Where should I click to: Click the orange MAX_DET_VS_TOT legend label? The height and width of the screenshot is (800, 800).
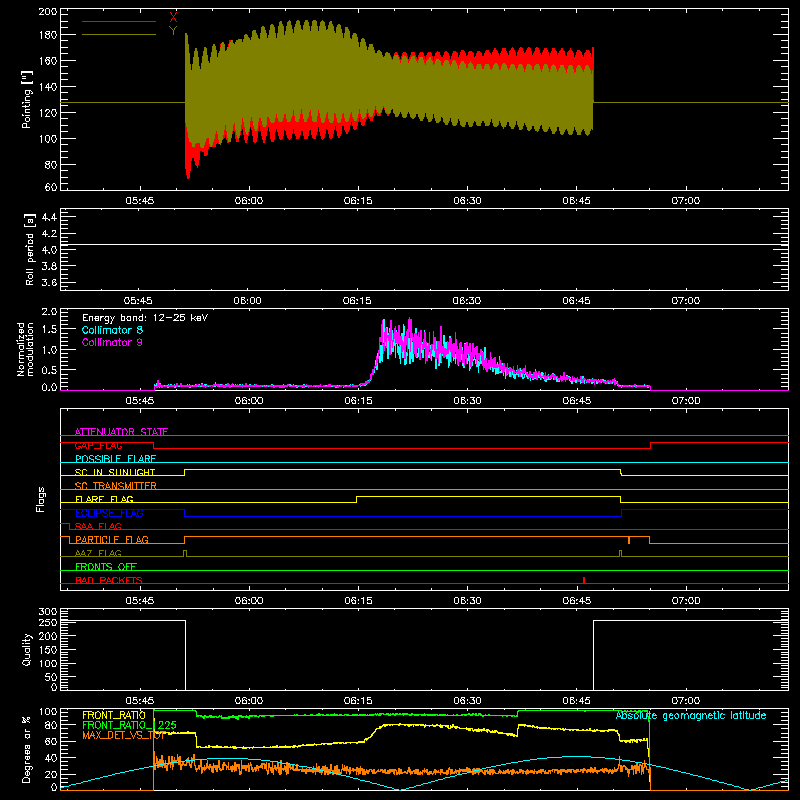(124, 735)
